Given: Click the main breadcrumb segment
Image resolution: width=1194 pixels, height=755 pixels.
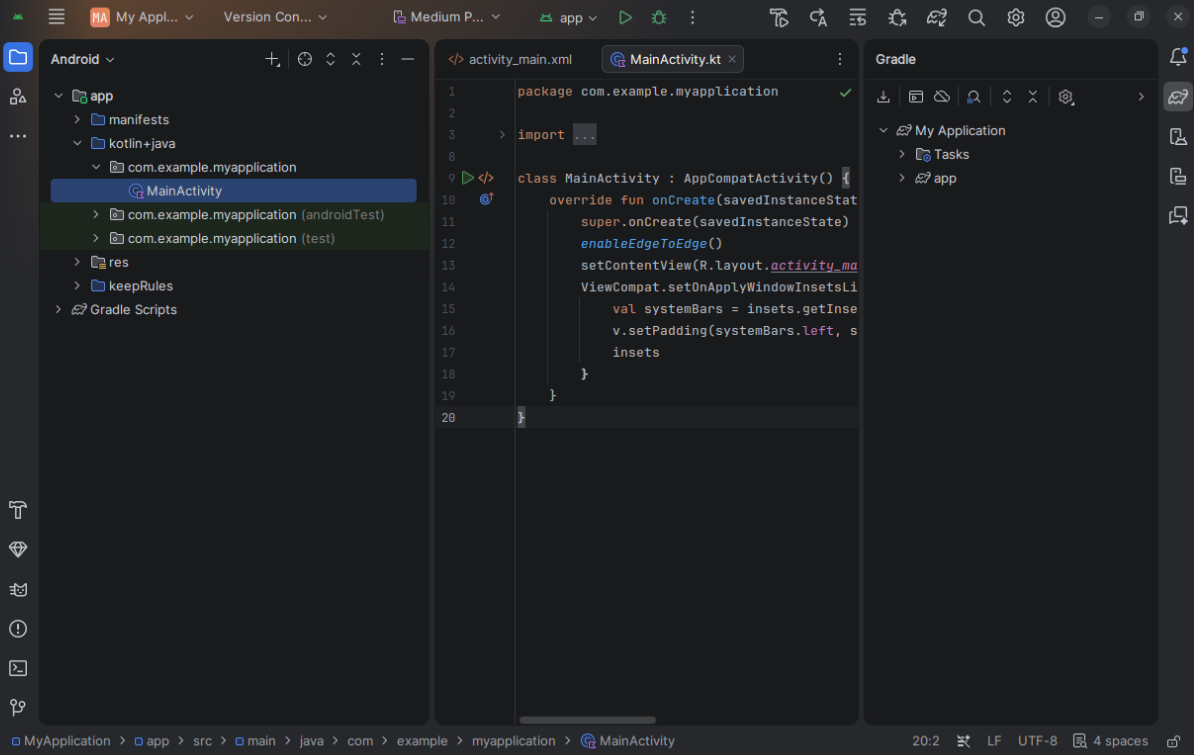Looking at the screenshot, I should click(255, 741).
